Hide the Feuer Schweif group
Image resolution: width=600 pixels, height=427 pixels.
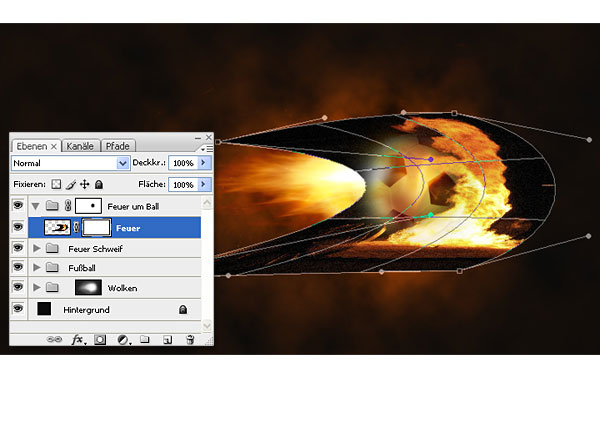[18, 248]
